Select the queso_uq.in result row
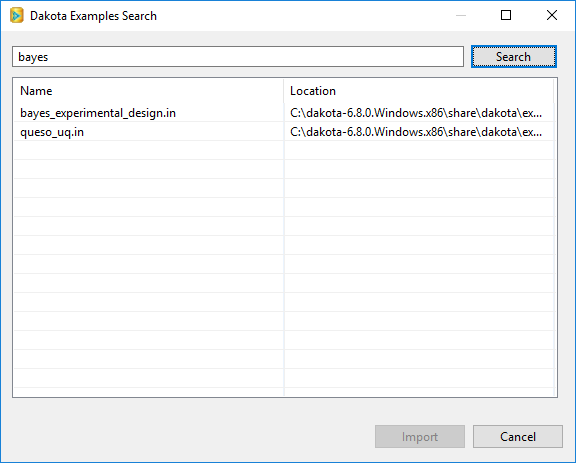 [284, 132]
